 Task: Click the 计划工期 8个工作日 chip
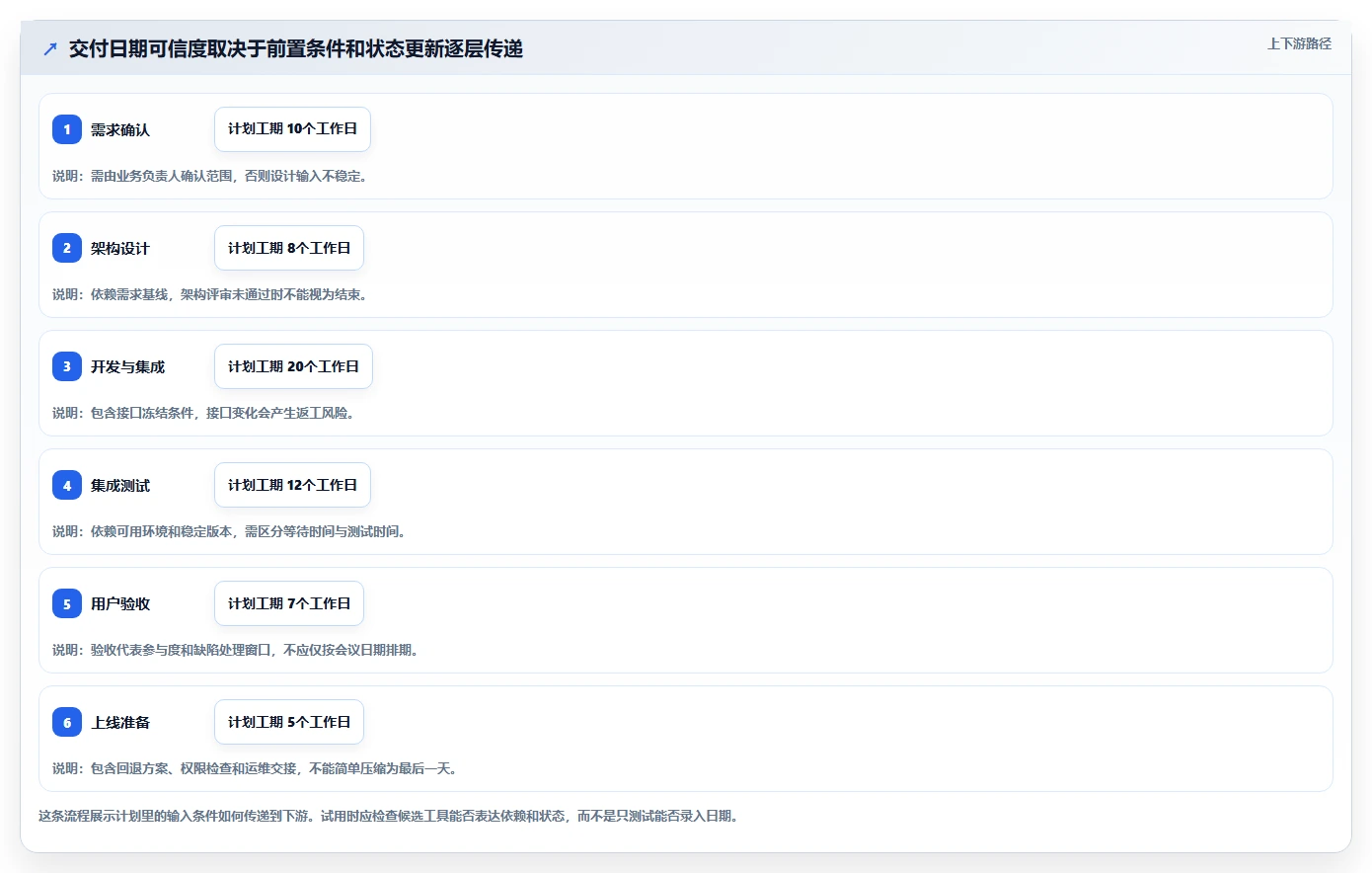tap(289, 248)
